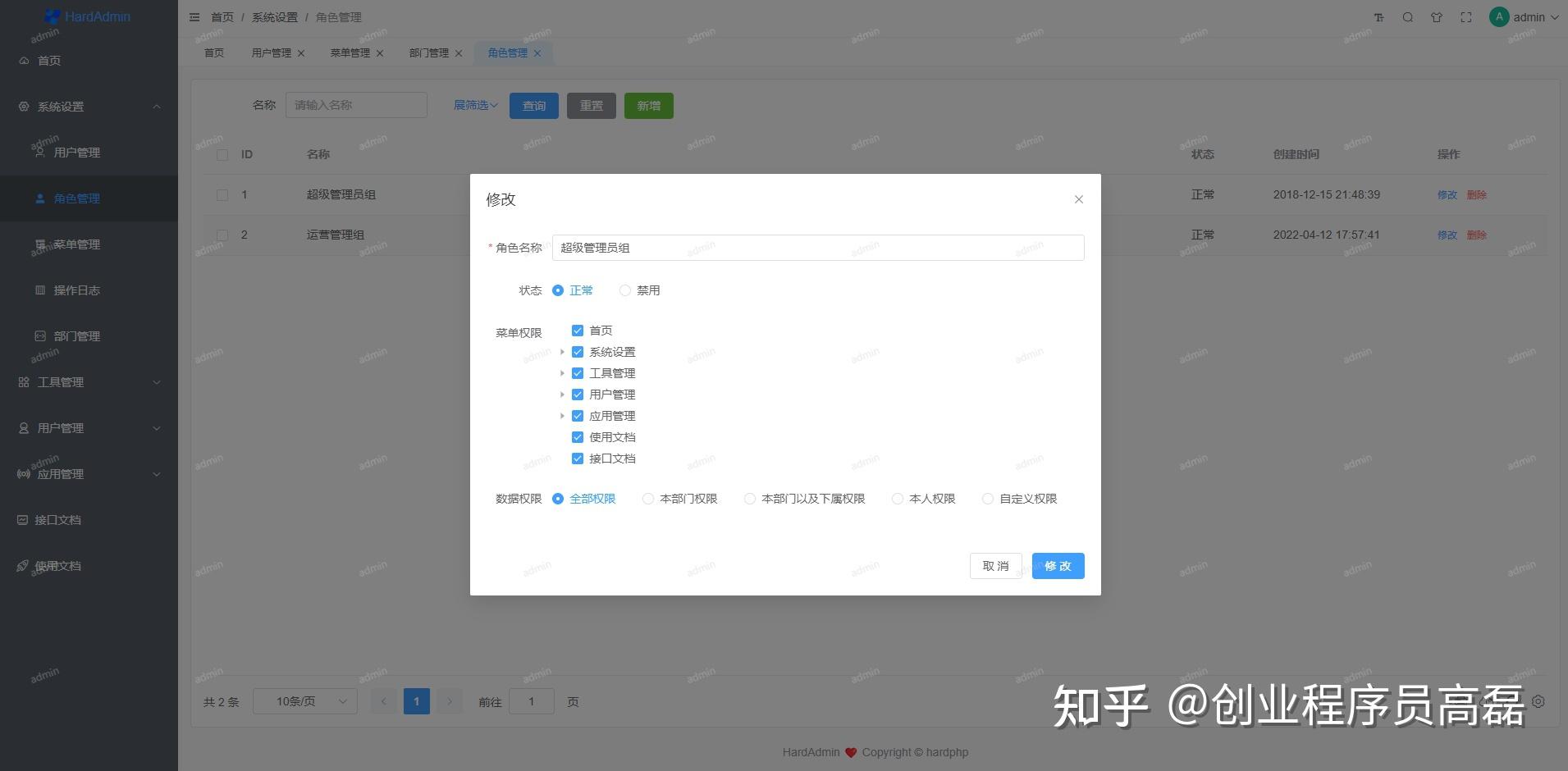Screen dimensions: 1568x771
Task: Open the global search magnifier icon
Action: (1407, 16)
